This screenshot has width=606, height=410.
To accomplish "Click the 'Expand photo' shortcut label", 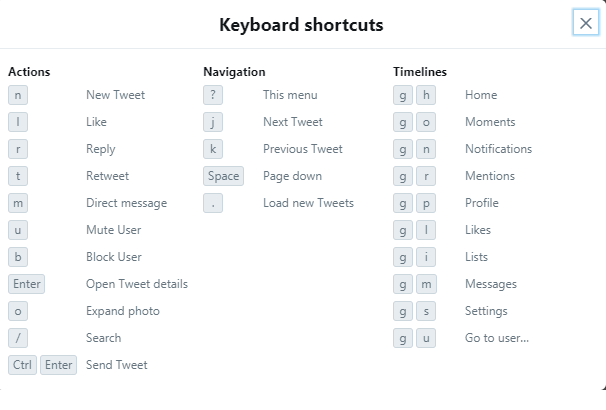I will [x=123, y=311].
